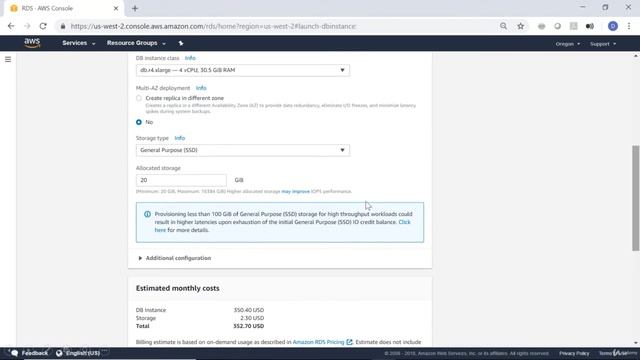Open the Feedback button
The image size is (640, 360).
(x=34, y=353)
